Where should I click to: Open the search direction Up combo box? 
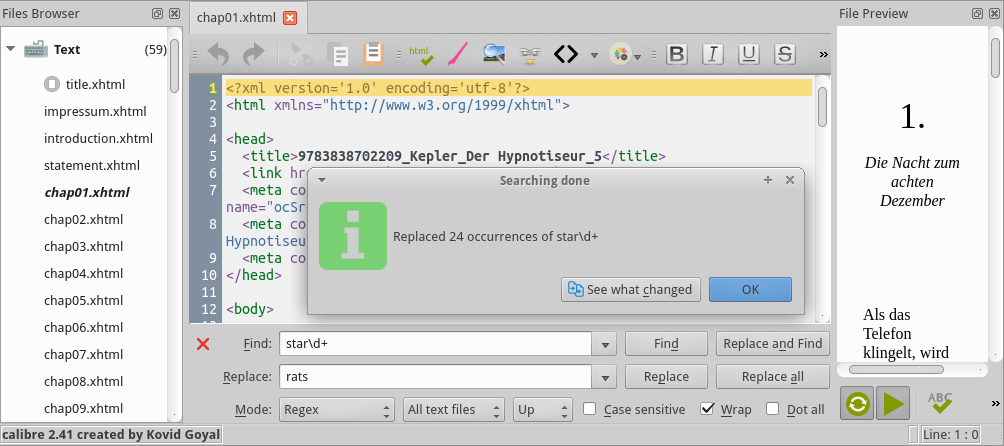point(542,410)
